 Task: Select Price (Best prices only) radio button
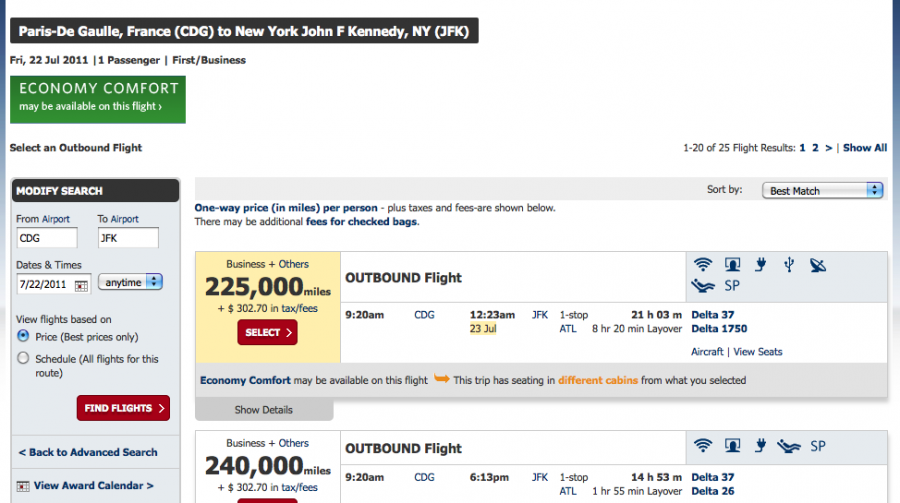pyautogui.click(x=23, y=335)
